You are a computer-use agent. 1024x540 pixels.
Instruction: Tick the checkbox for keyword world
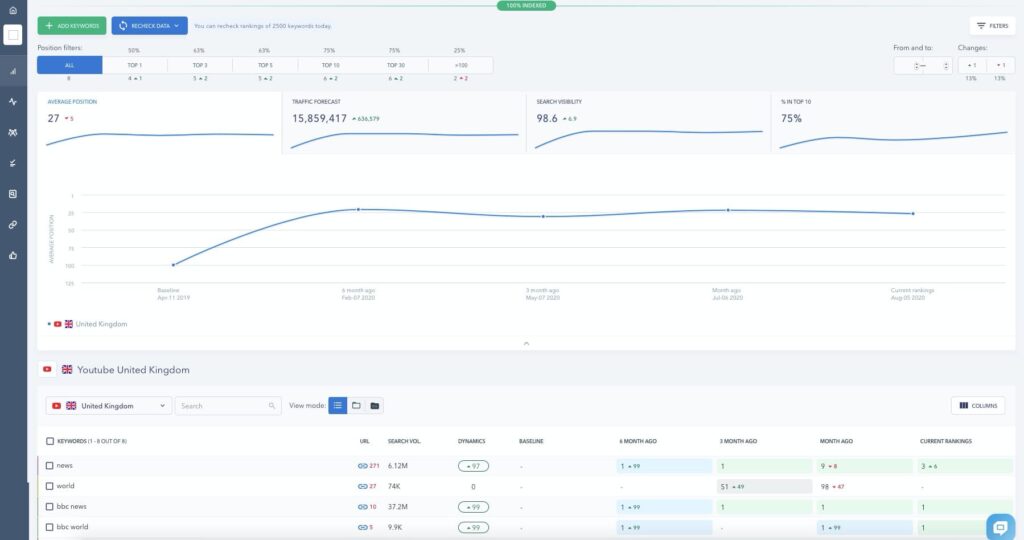(50, 486)
